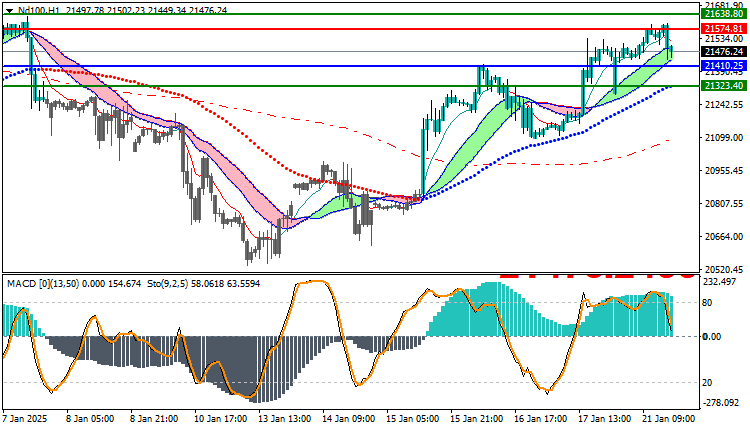Click the 14 Jan 09:00 time label

pos(349,419)
